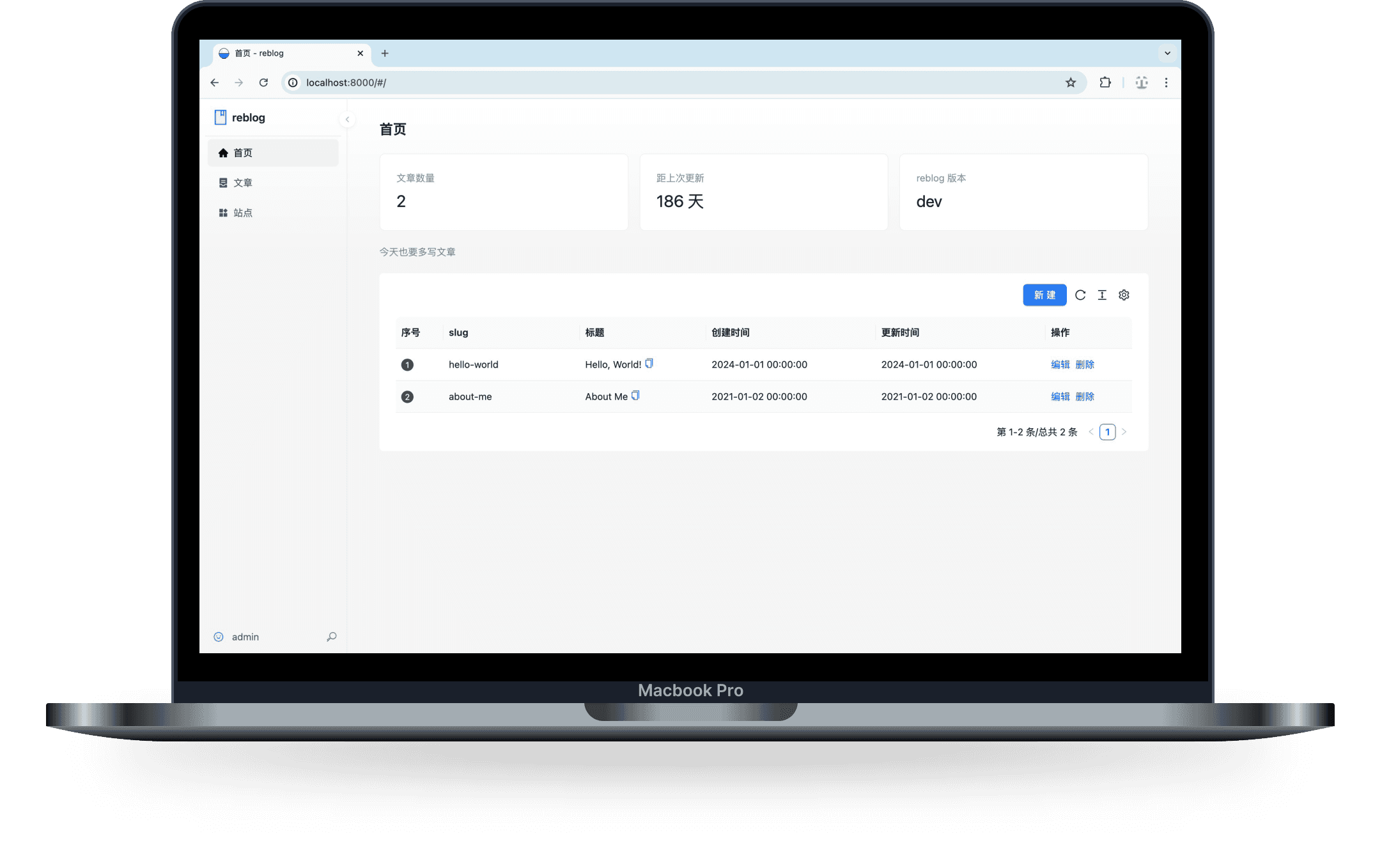This screenshot has width=1382, height=868.
Task: Click the admin user icon
Action: [x=219, y=637]
